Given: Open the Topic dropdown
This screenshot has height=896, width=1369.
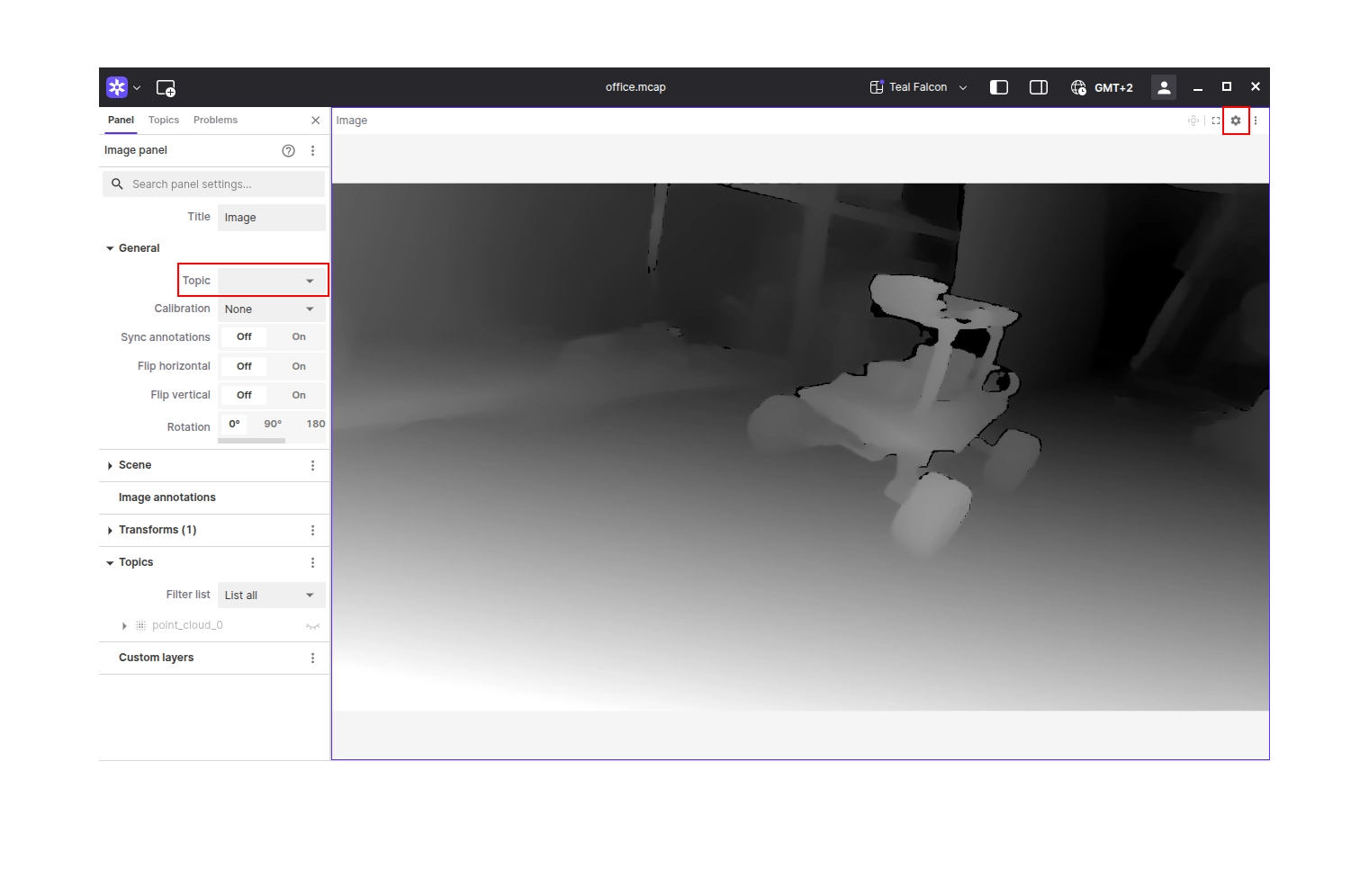Looking at the screenshot, I should (x=271, y=280).
